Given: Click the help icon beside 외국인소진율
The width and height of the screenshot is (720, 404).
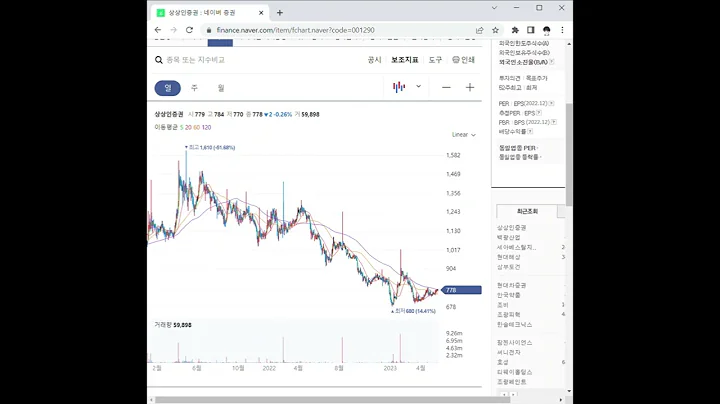Looking at the screenshot, I should coord(551,62).
